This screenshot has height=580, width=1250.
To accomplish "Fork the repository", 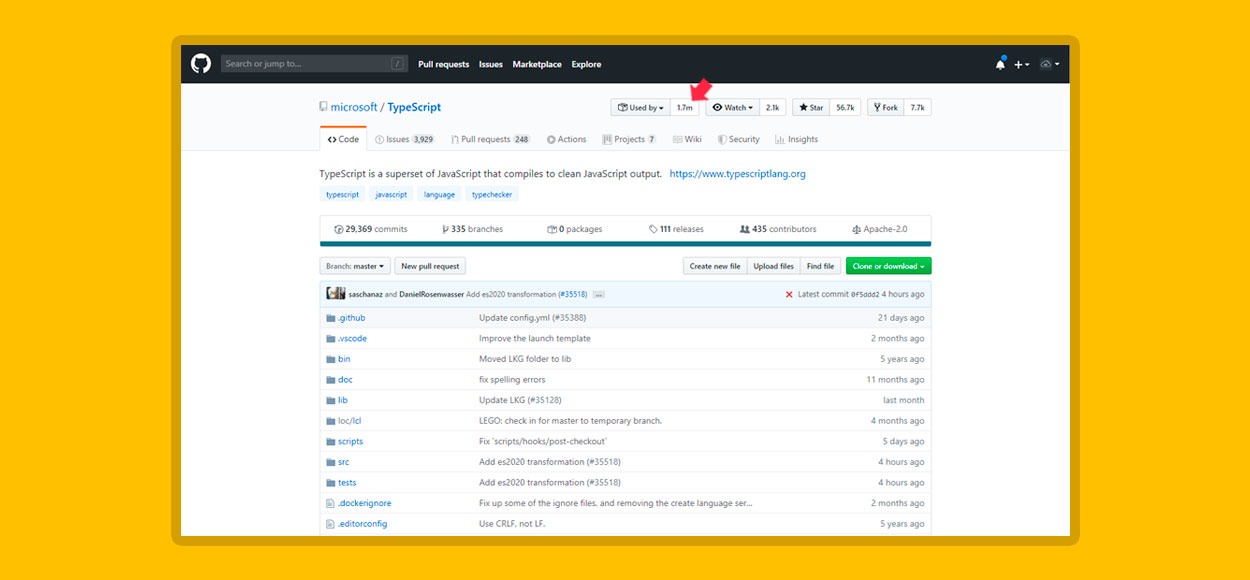I will pos(885,107).
